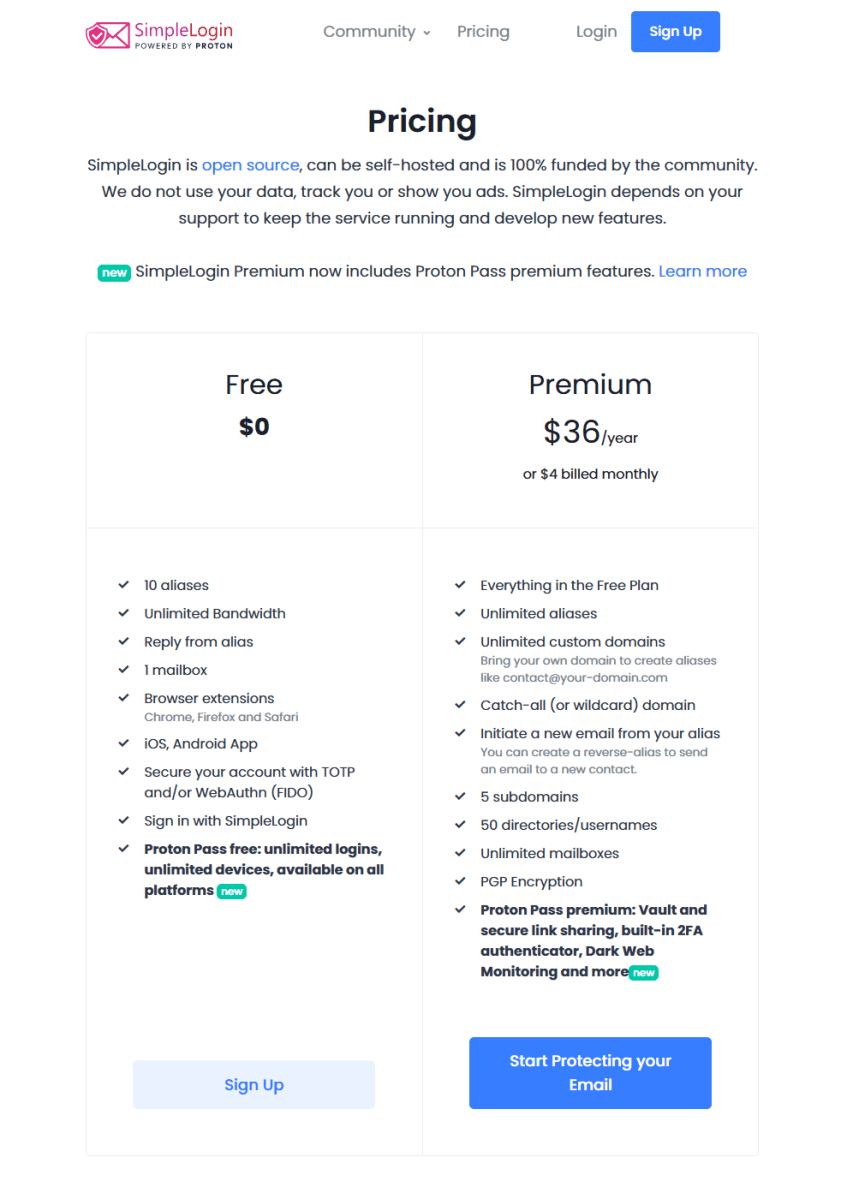Viewport: 847px width, 1199px height.
Task: Click the Sign Up button in the header
Action: point(675,31)
